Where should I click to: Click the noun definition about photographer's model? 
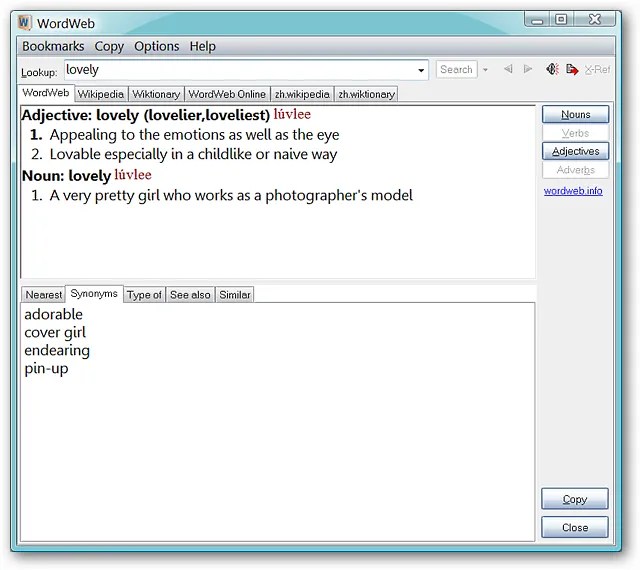[231, 195]
